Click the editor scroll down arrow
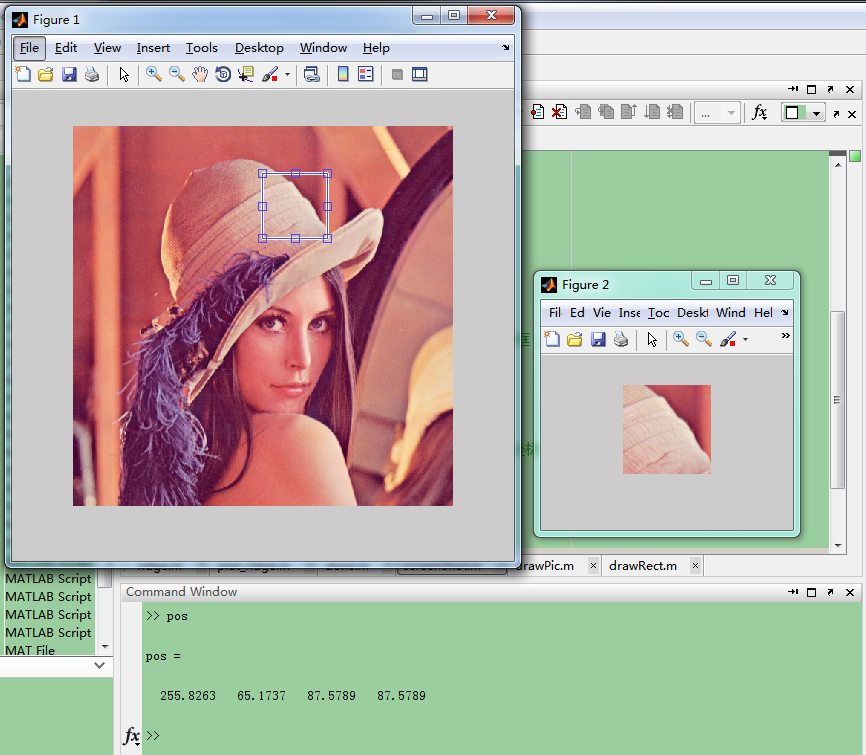The image size is (866, 755). (x=838, y=546)
